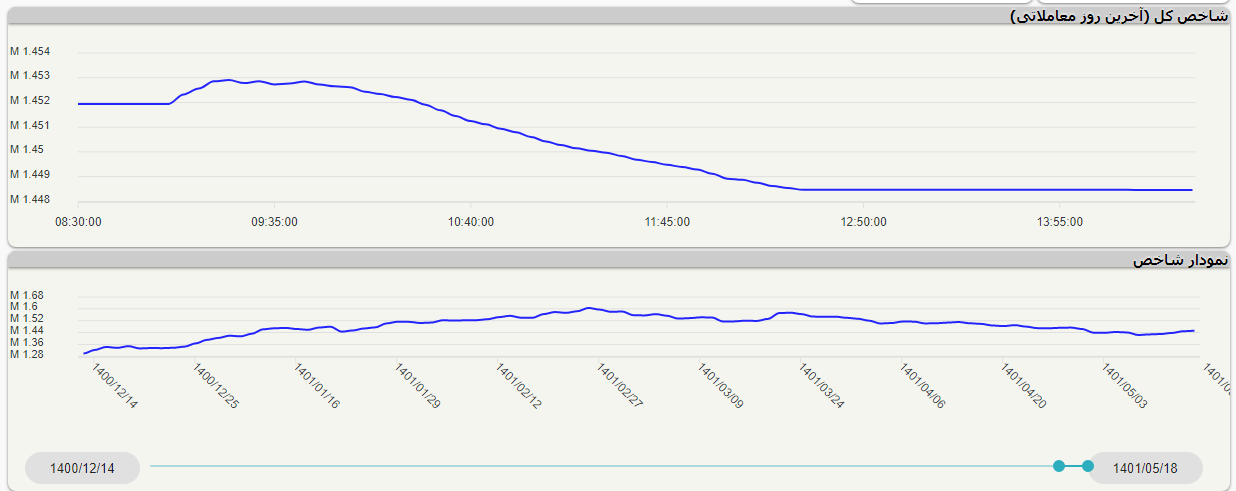Click the 'نمودار شاخص' panel header
The height and width of the screenshot is (491, 1236).
pyautogui.click(x=1179, y=260)
